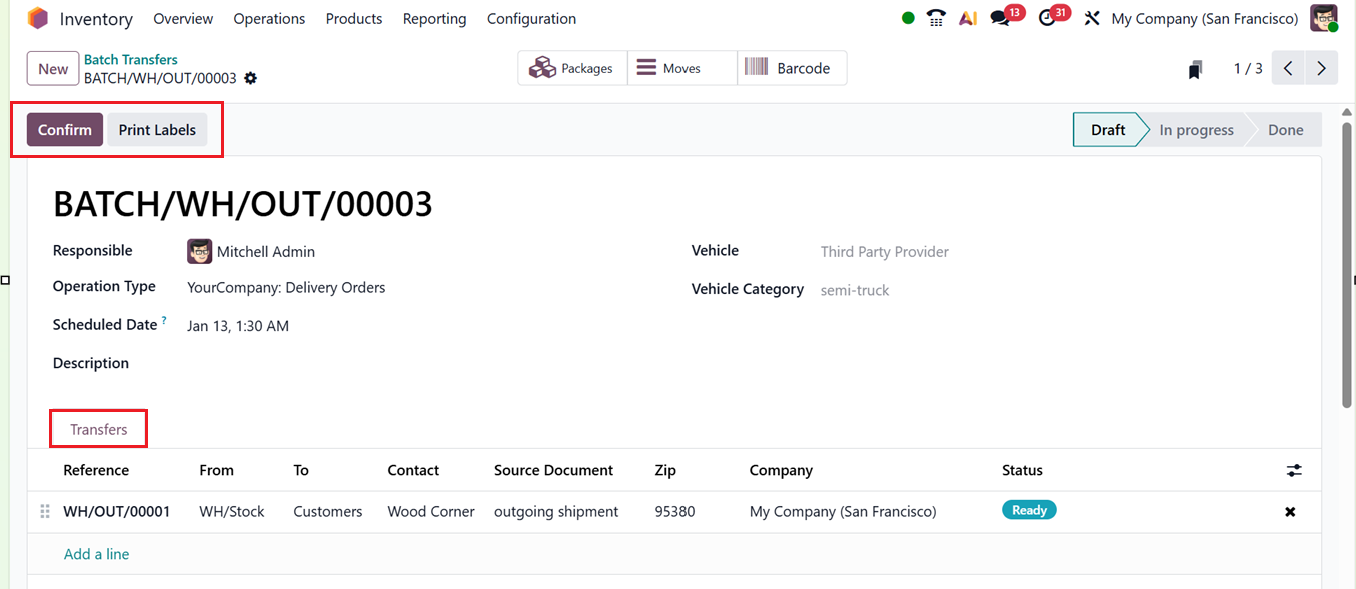
Task: Open the Activities clock showing 31 items
Action: (x=1047, y=18)
